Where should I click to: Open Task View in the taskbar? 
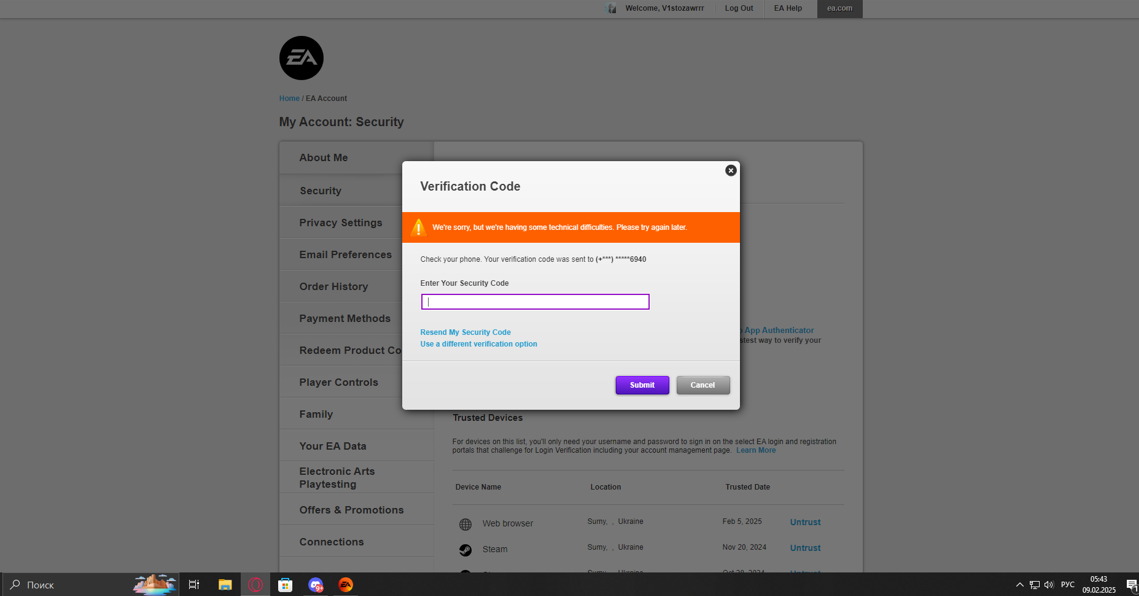pyautogui.click(x=194, y=585)
